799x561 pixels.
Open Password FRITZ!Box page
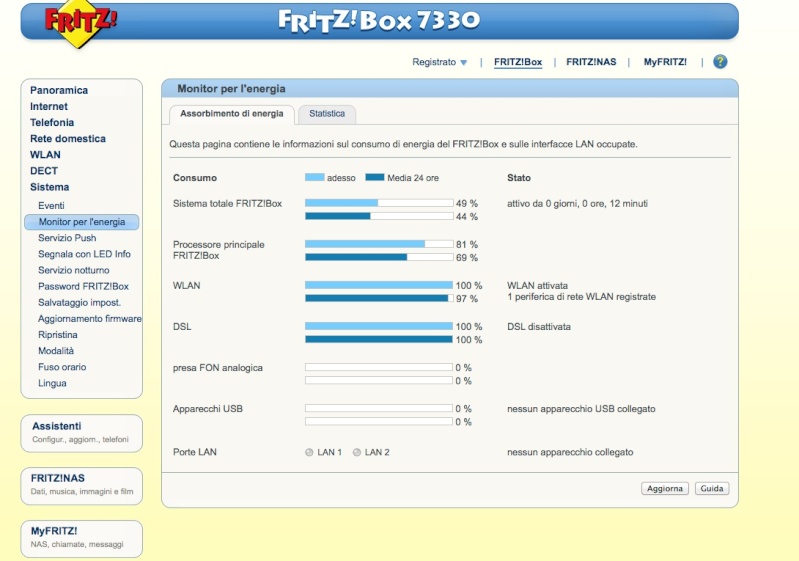click(x=83, y=286)
